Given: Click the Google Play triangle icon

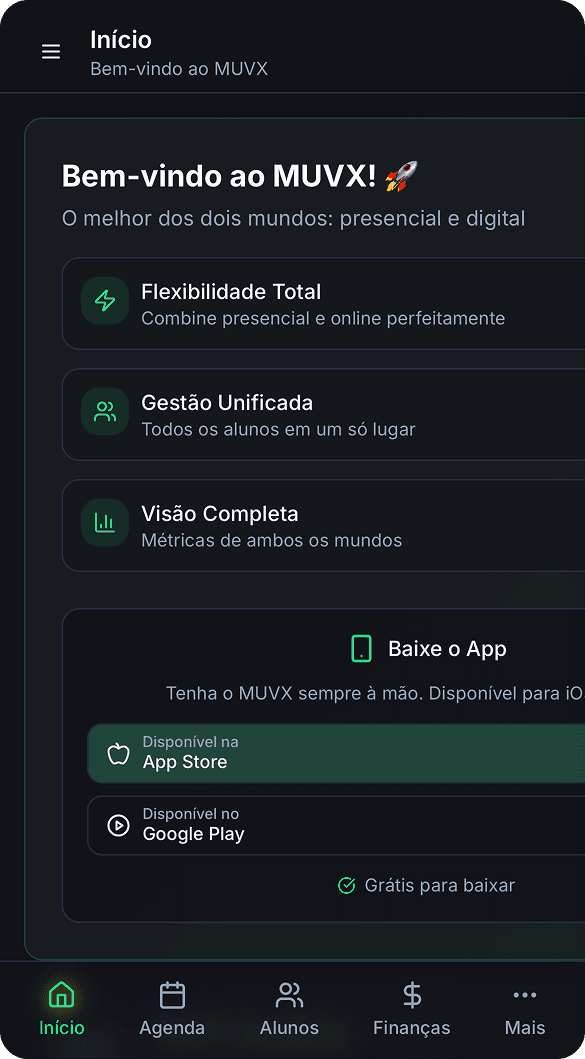Looking at the screenshot, I should click(120, 825).
